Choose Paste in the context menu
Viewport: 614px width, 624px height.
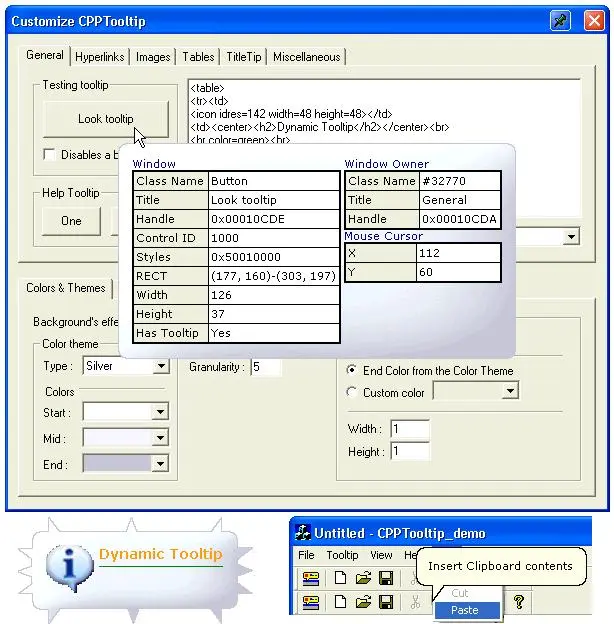[x=467, y=610]
